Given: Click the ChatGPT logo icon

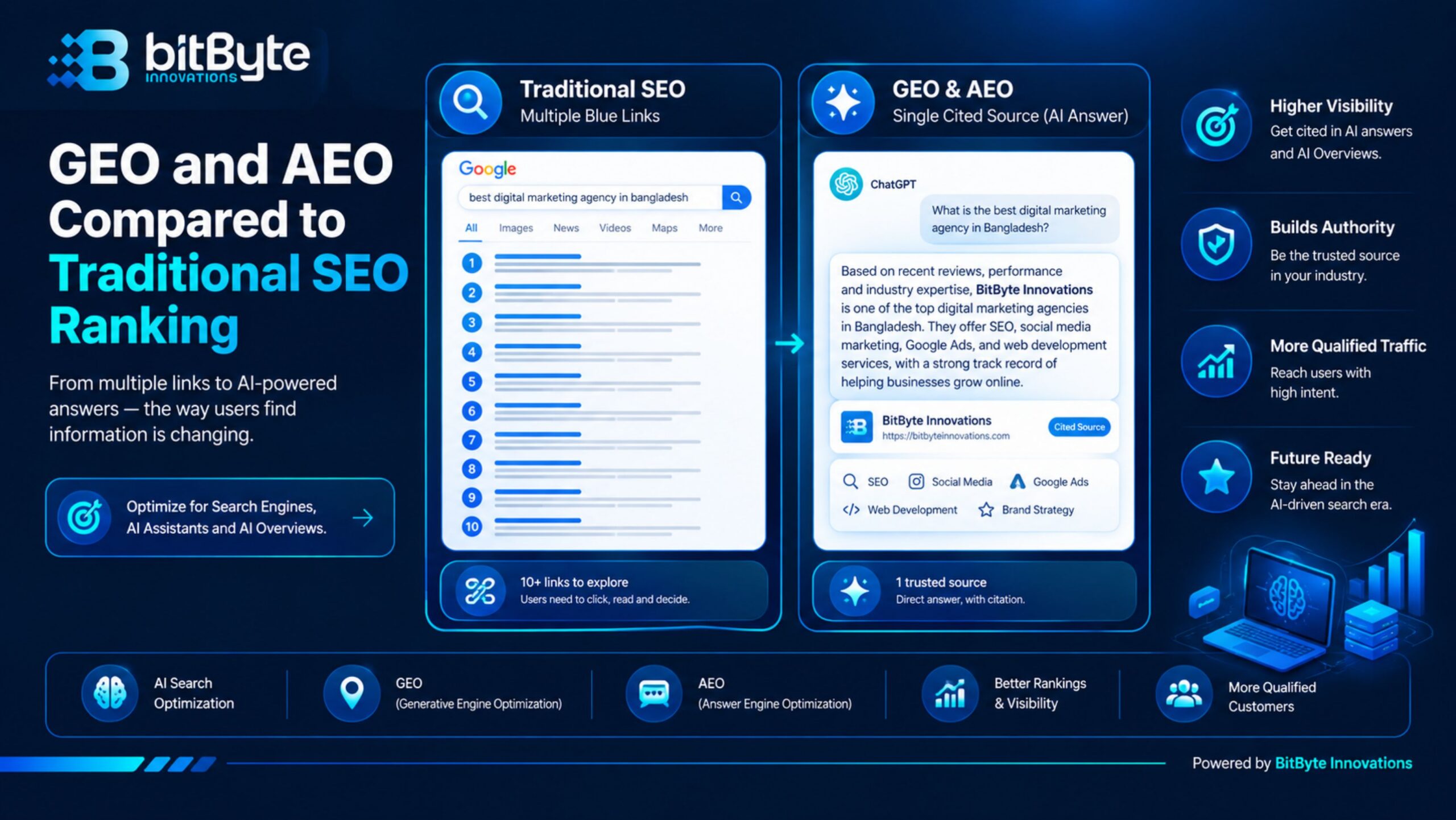Looking at the screenshot, I should 846,184.
